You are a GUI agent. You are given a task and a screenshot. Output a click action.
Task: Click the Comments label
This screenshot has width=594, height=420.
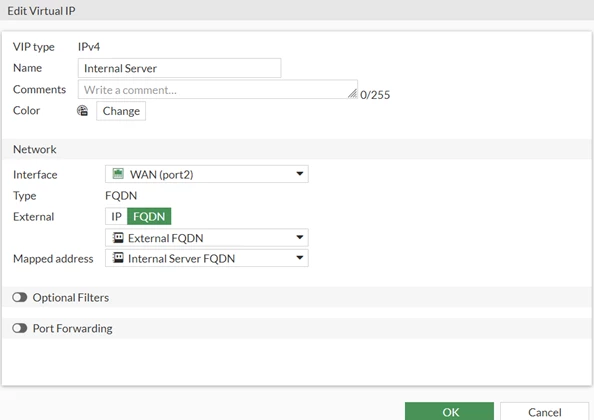coord(39,89)
